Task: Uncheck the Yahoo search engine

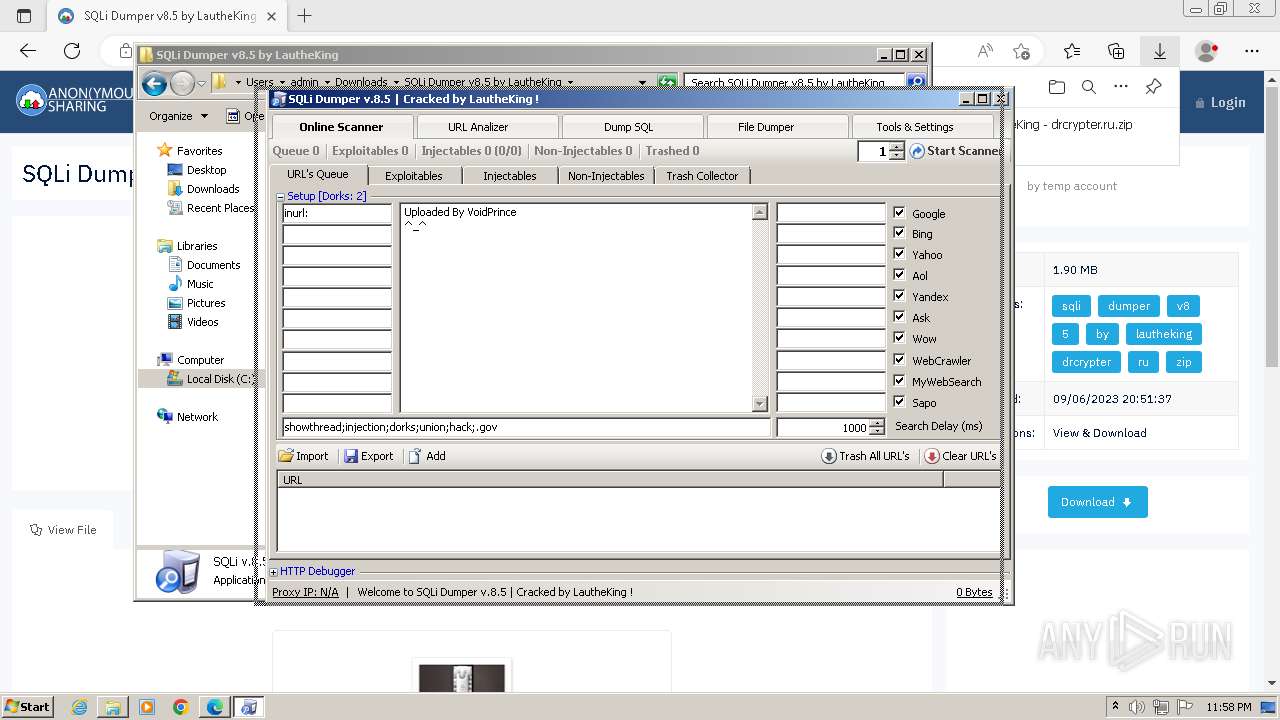Action: pyautogui.click(x=899, y=254)
